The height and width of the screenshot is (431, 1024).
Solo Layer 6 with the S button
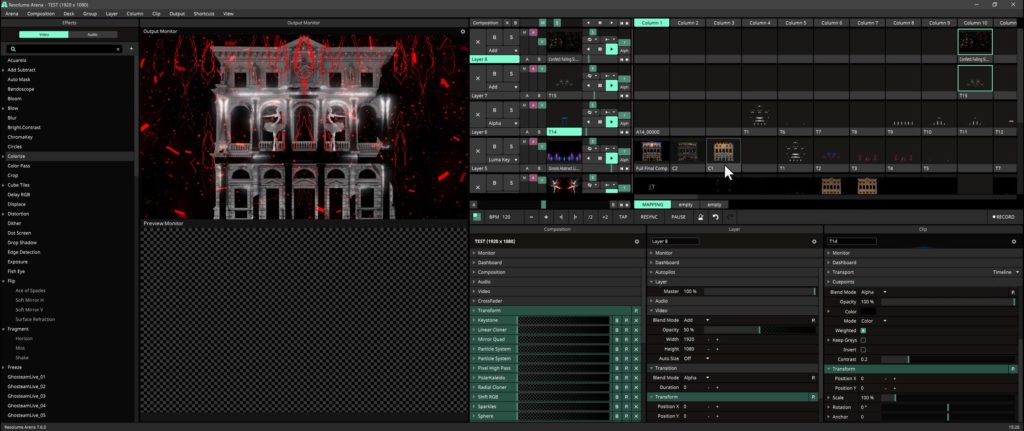point(511,110)
